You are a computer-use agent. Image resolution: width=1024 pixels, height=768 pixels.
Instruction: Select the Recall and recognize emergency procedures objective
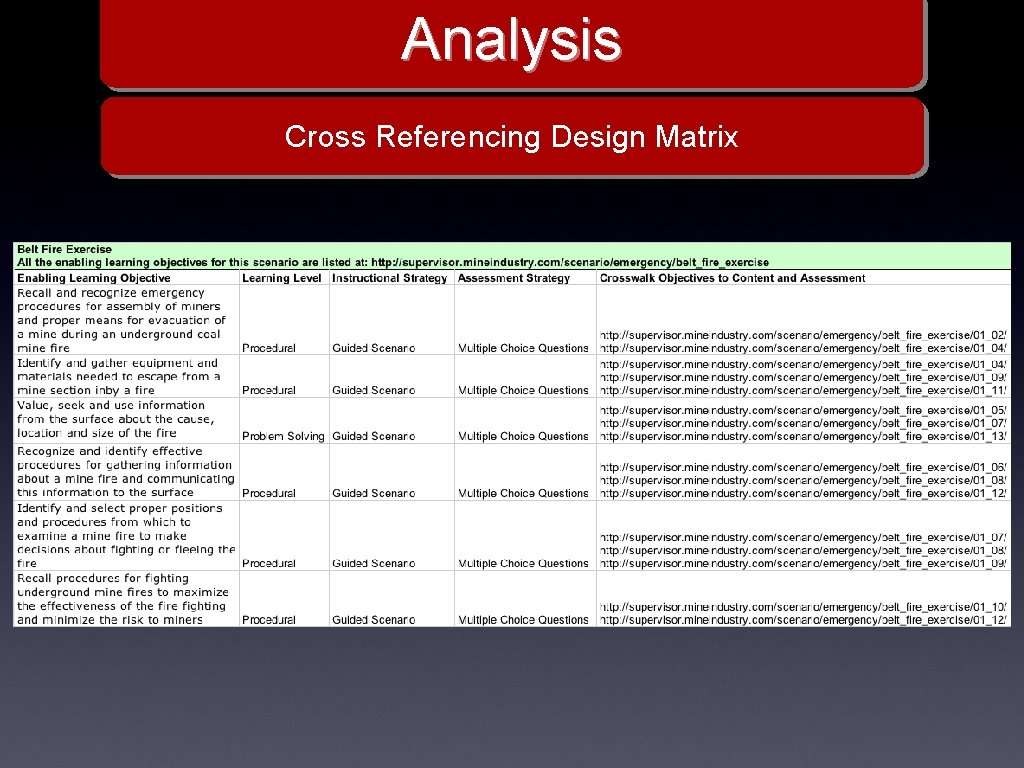click(120, 320)
